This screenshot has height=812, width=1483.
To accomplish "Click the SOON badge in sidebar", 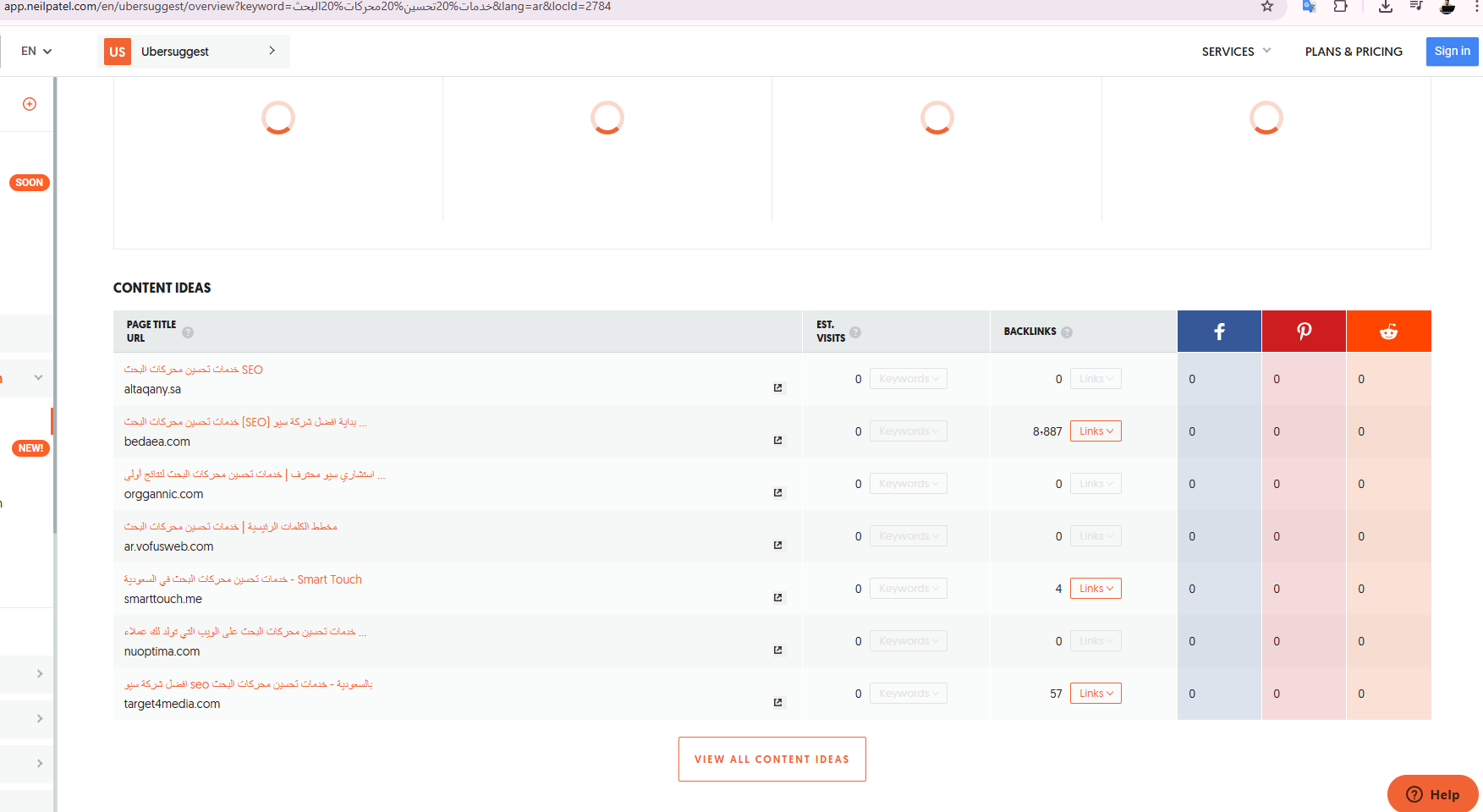I will [30, 183].
